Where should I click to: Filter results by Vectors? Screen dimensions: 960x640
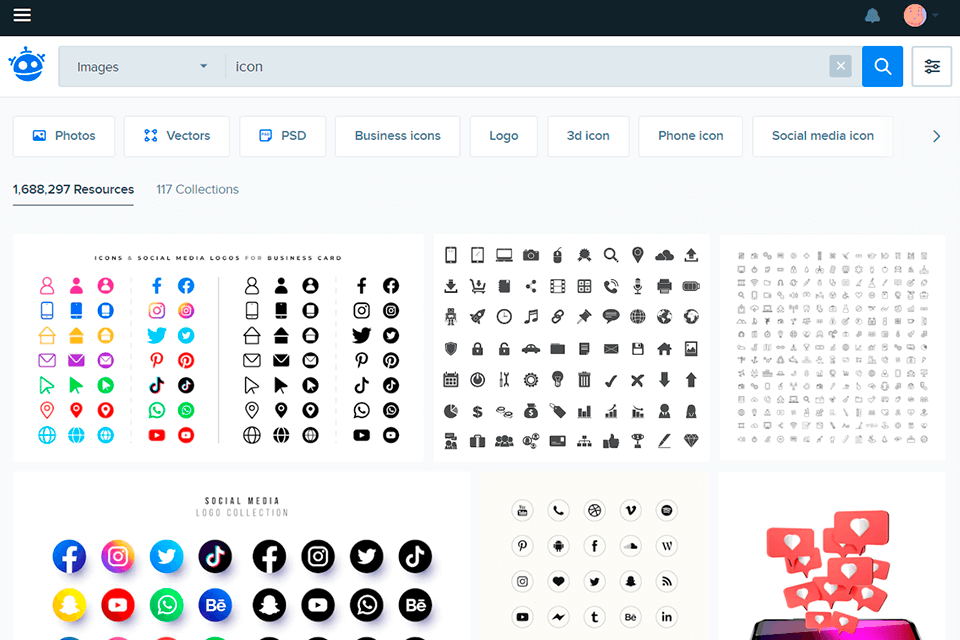pos(176,136)
